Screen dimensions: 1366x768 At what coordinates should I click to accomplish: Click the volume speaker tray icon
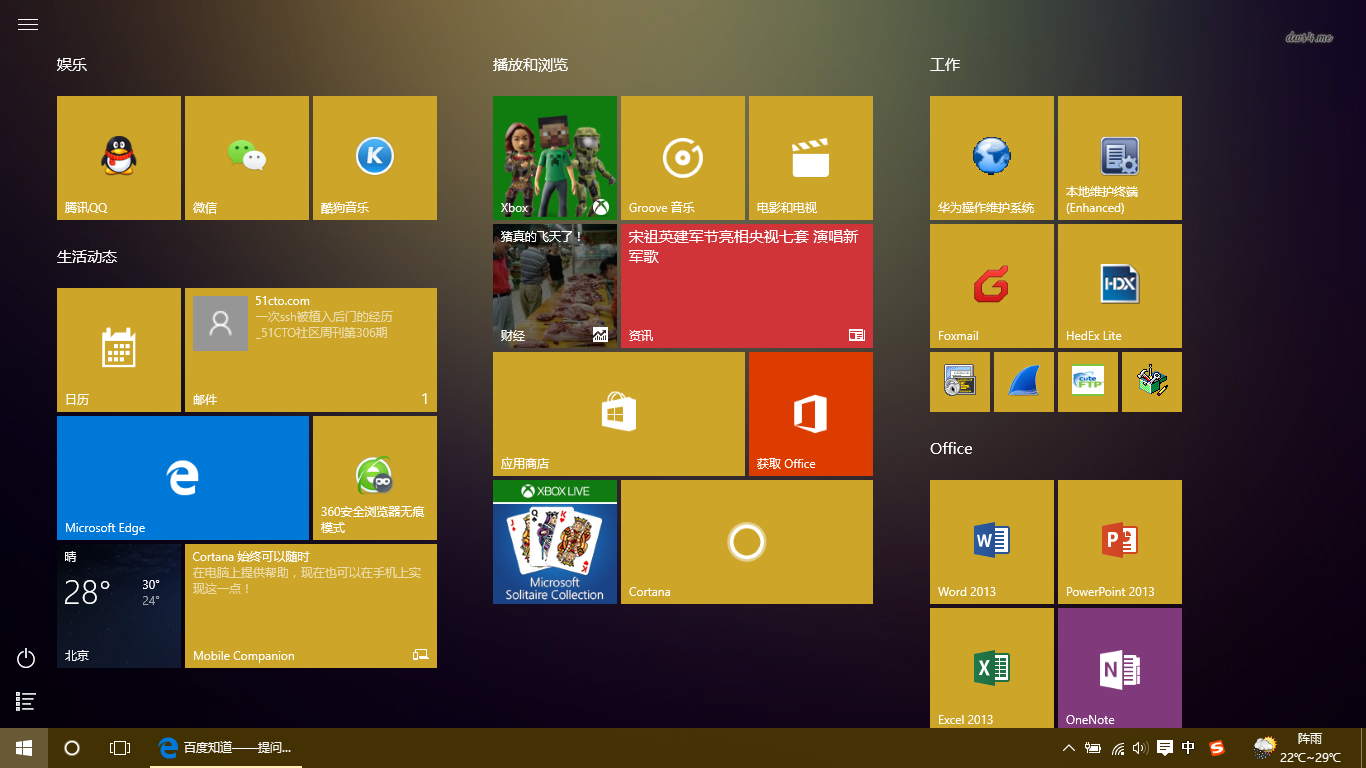tap(1141, 748)
